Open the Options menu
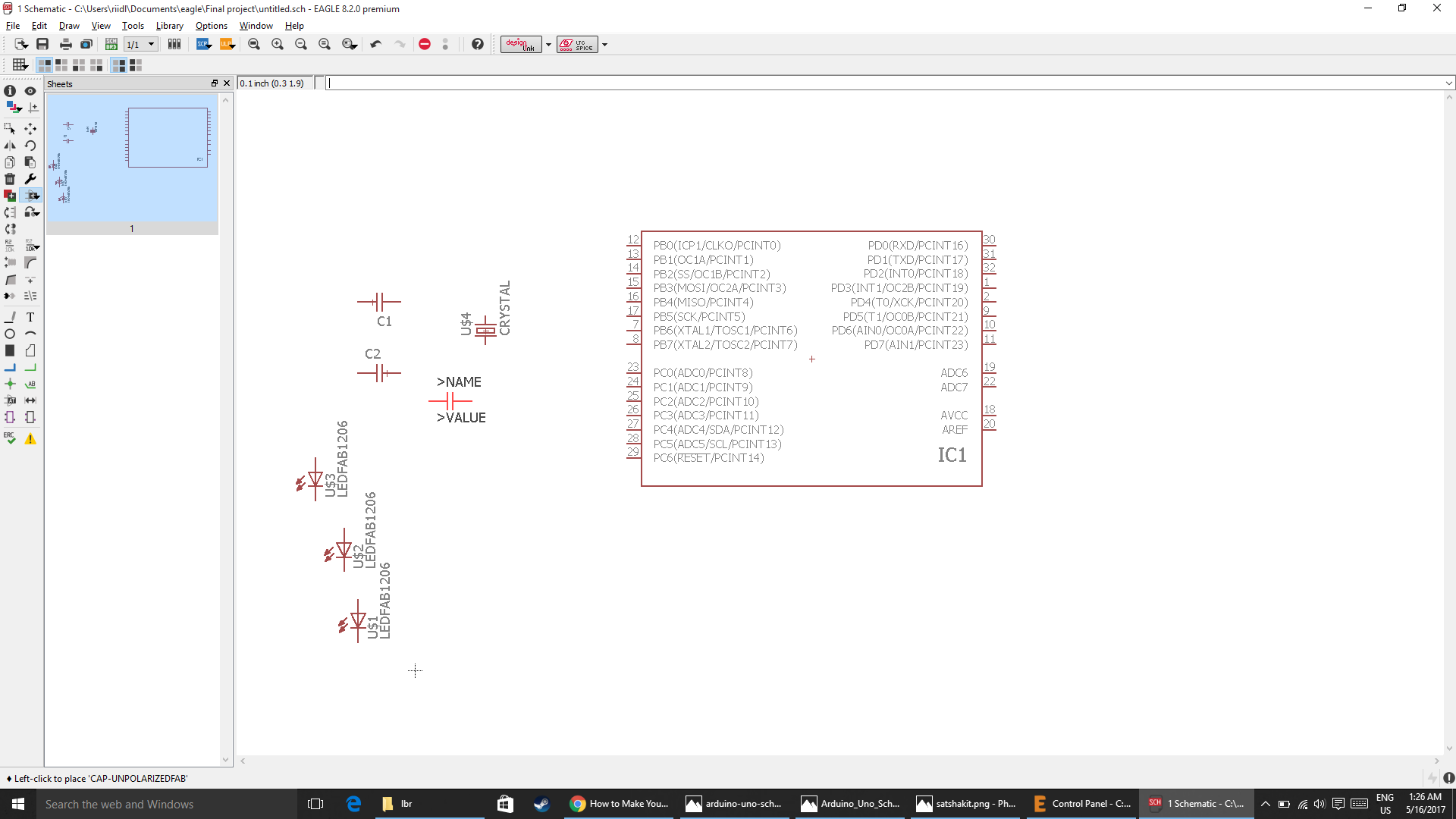The width and height of the screenshot is (1456, 819). tap(212, 26)
